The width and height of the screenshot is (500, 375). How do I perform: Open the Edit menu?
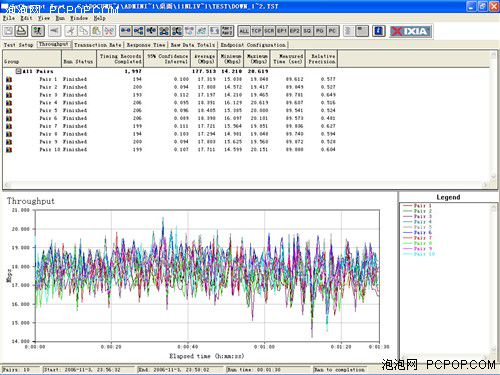[x=26, y=18]
